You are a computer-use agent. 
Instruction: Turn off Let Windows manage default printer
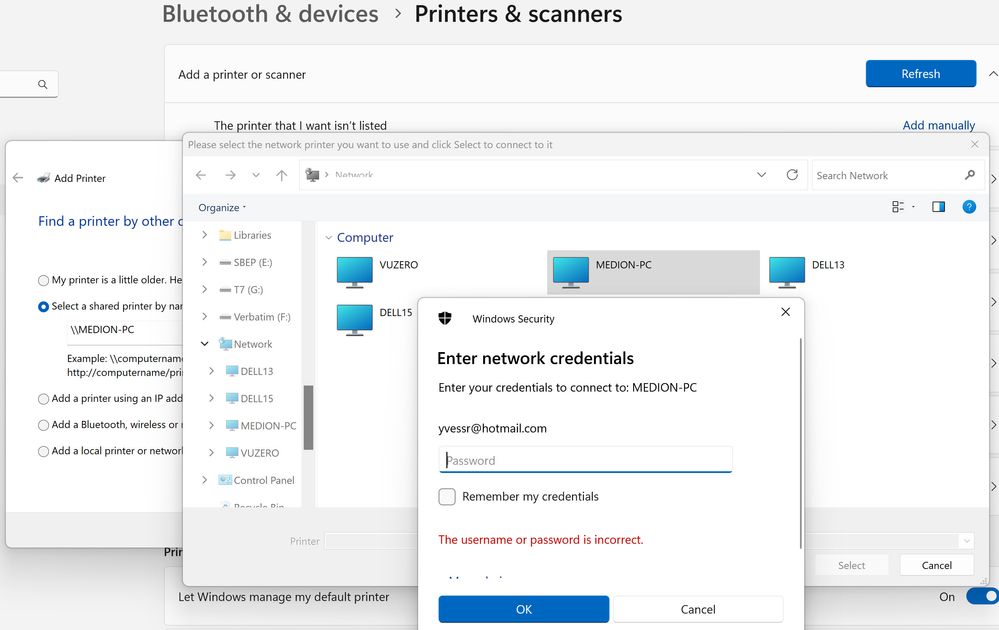pyautogui.click(x=980, y=597)
